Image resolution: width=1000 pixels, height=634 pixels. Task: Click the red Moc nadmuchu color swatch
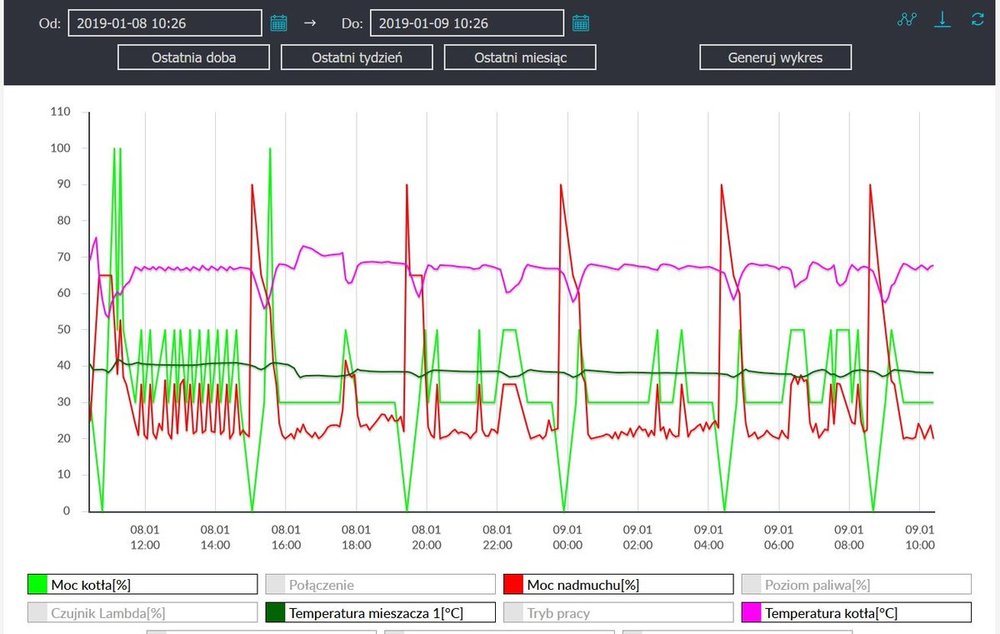coord(514,585)
